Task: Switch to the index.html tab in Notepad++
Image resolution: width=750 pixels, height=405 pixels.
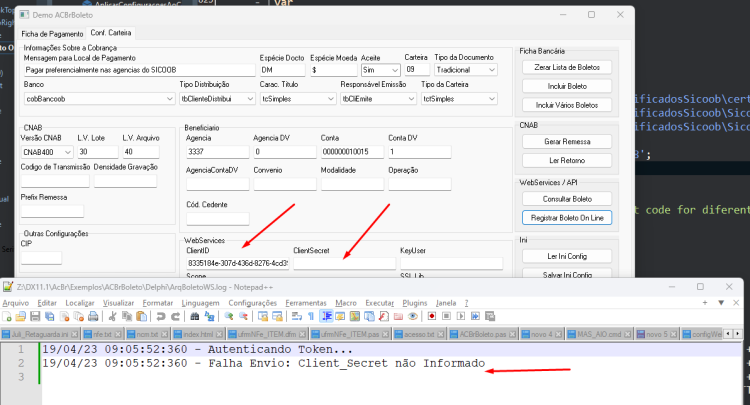Action: tap(199, 334)
